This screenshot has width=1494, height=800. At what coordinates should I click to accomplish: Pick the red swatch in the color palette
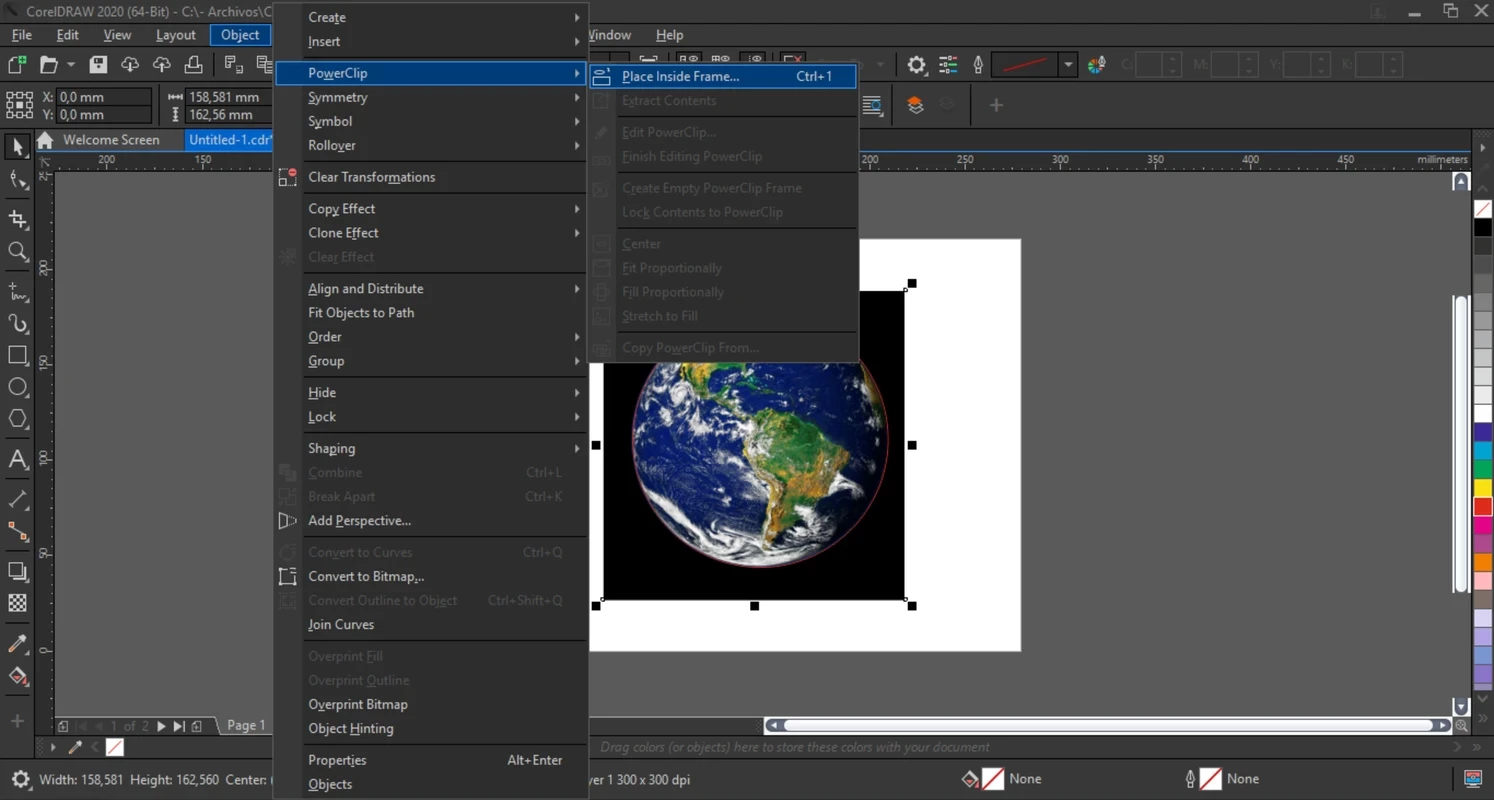(1483, 507)
